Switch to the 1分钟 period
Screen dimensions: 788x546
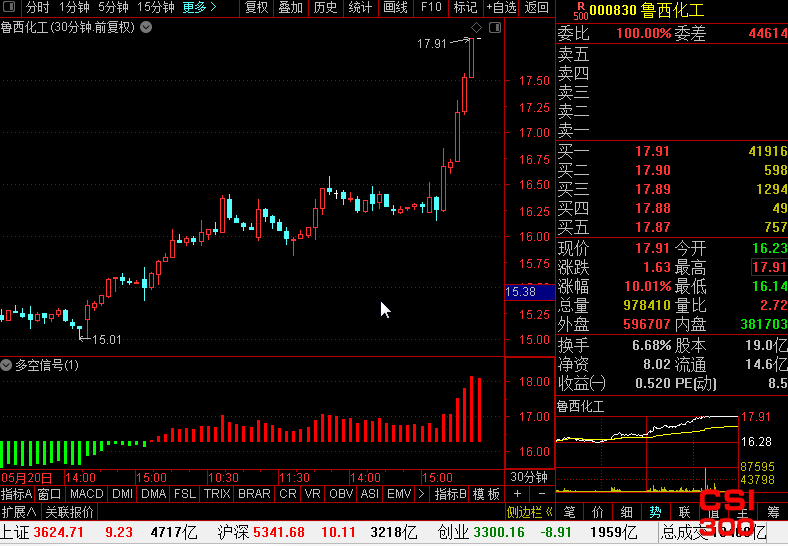74,7
